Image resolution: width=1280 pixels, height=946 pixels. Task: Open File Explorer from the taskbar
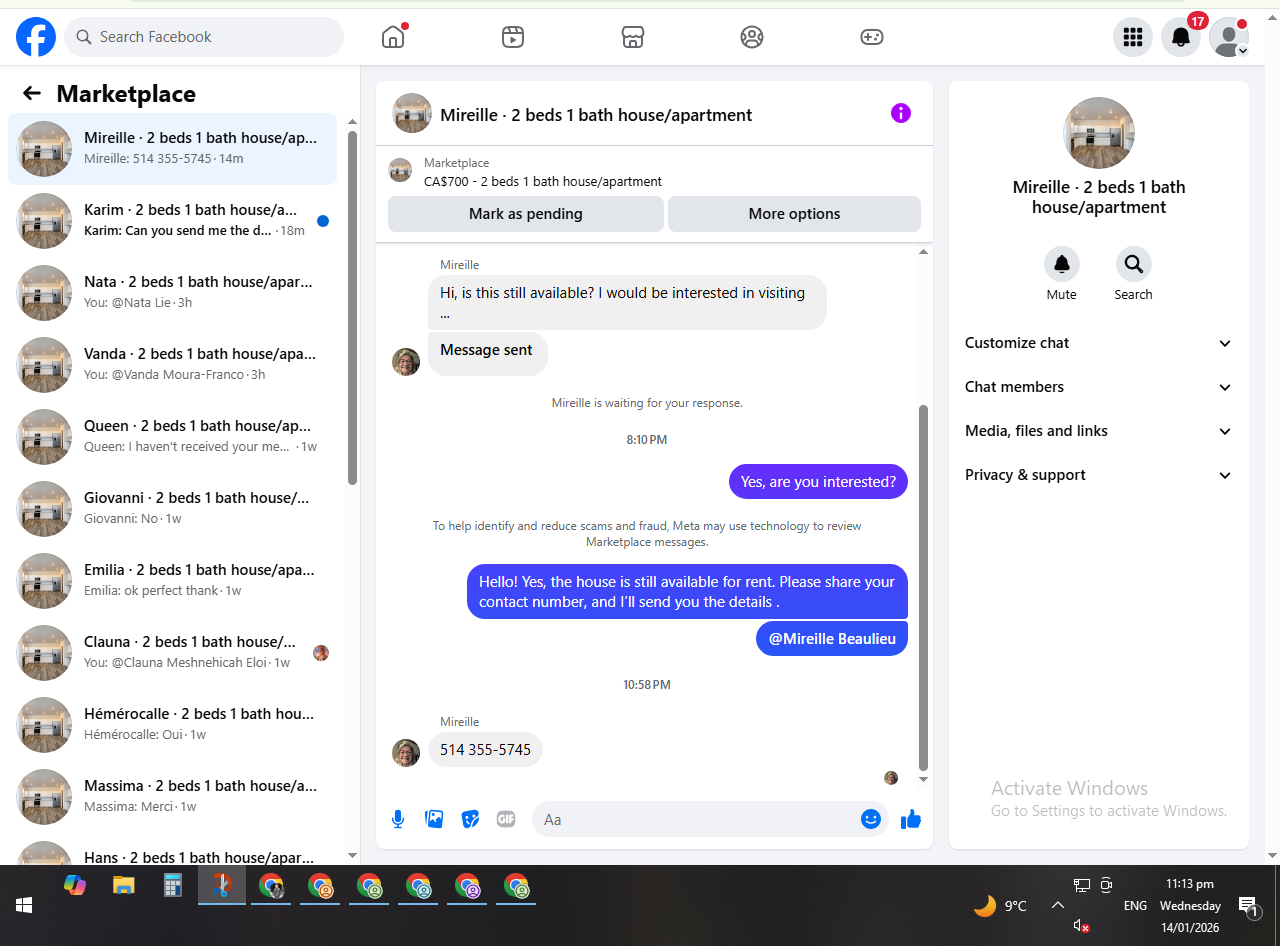click(124, 885)
